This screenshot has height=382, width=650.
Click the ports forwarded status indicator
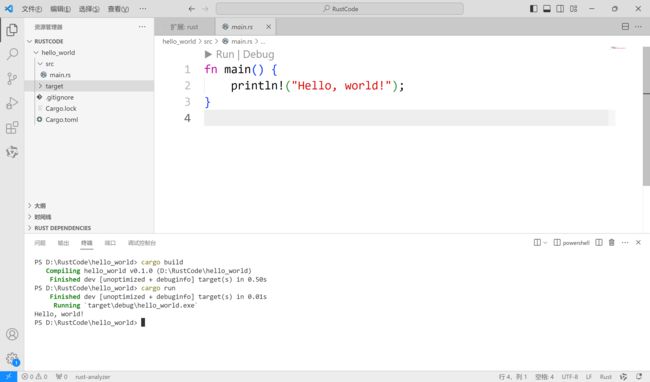pos(61,377)
